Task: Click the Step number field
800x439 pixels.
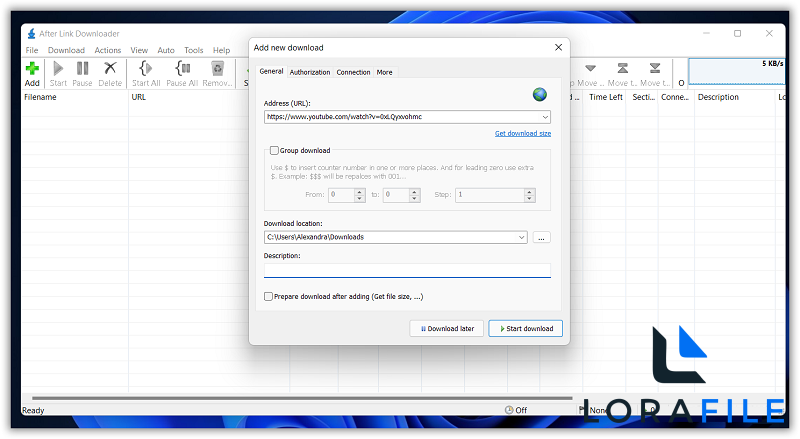Action: [x=490, y=195]
